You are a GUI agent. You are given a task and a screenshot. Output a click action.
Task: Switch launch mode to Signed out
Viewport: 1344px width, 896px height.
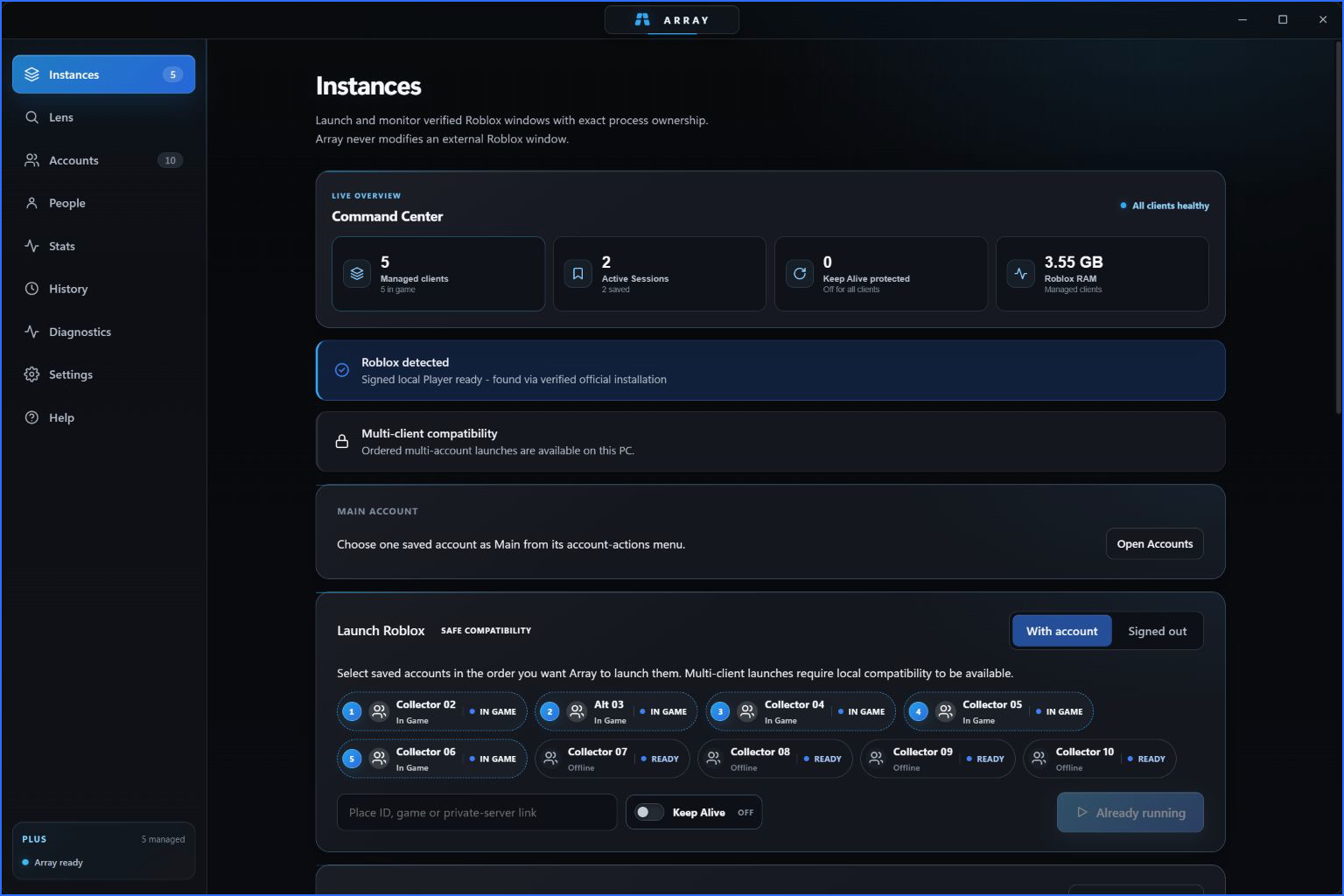click(x=1157, y=631)
